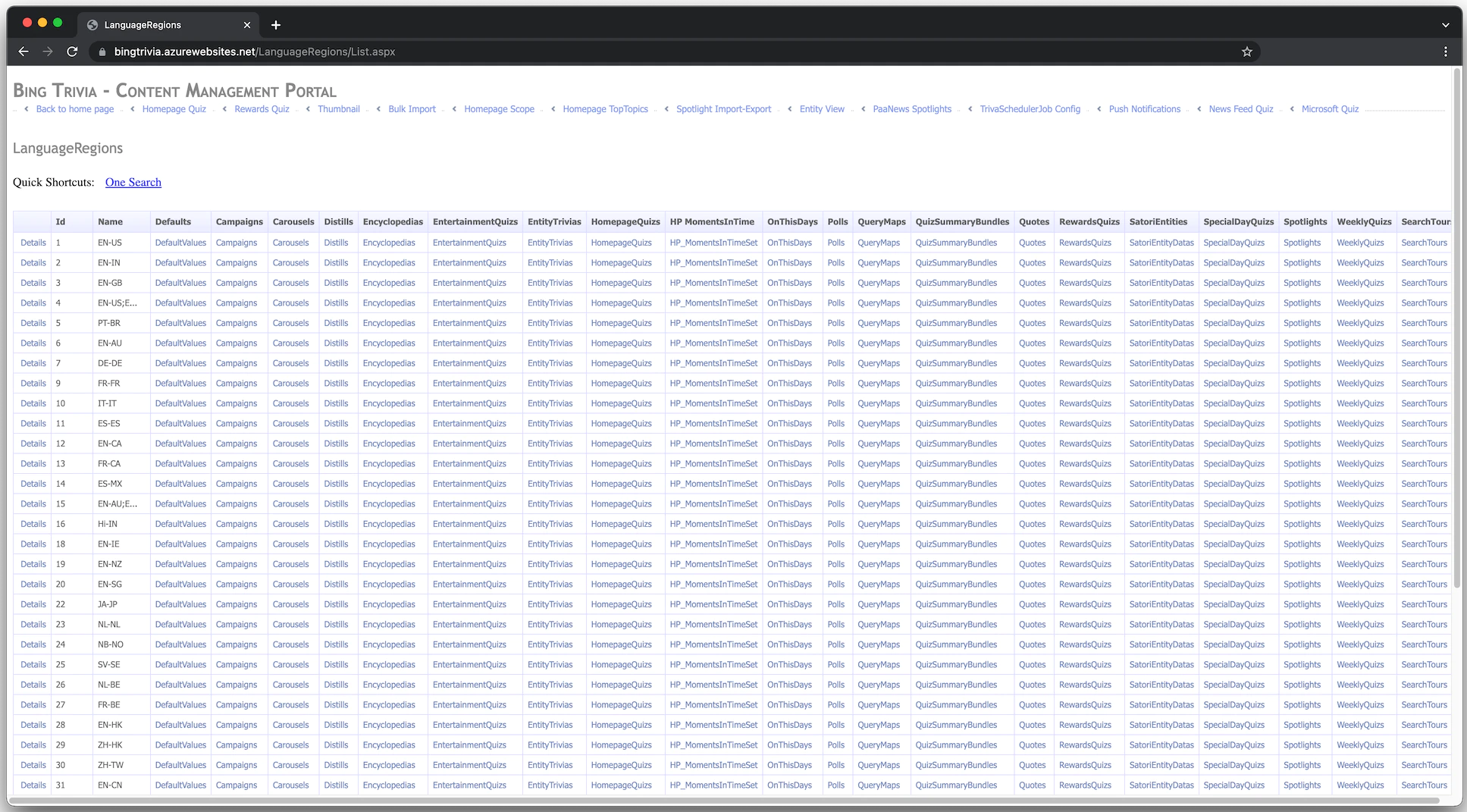Click the One Search shortcut link
This screenshot has height=812, width=1467.
133,182
